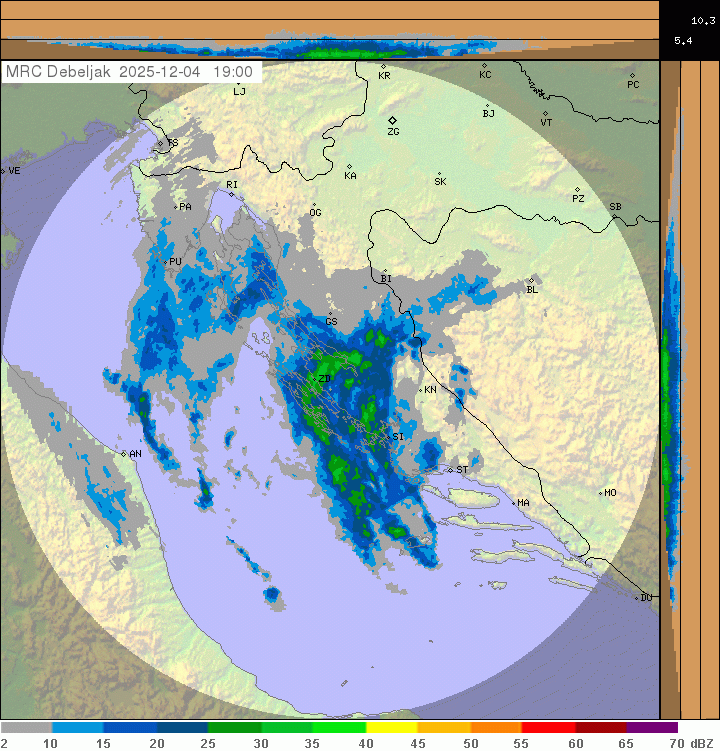The image size is (720, 751).
Task: Click the MRC Debeljak timestamp label
Action: tap(130, 72)
